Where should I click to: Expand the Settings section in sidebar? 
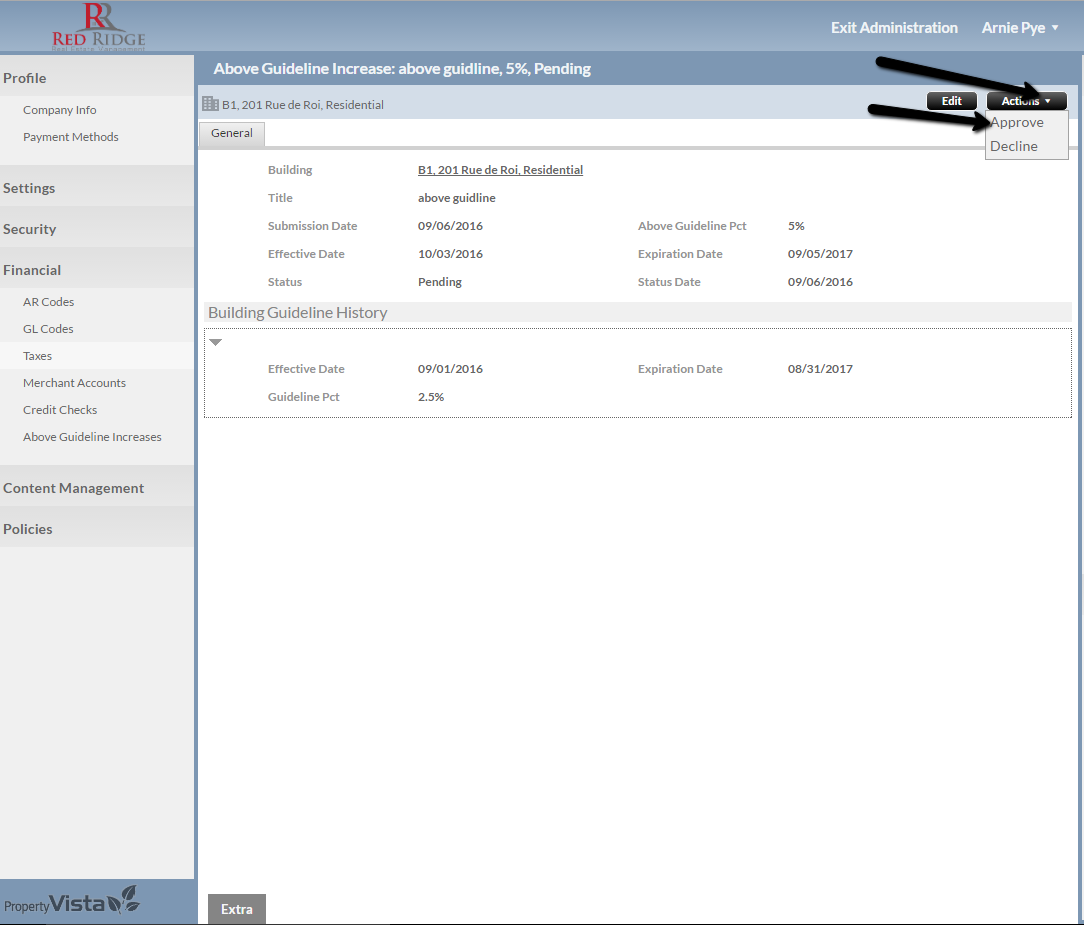30,188
